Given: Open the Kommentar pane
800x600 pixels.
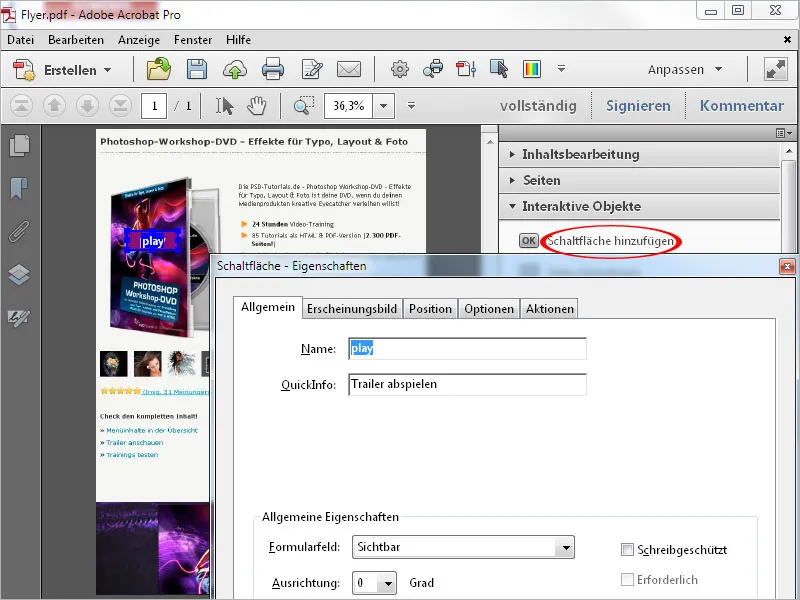Looking at the screenshot, I should coord(741,106).
